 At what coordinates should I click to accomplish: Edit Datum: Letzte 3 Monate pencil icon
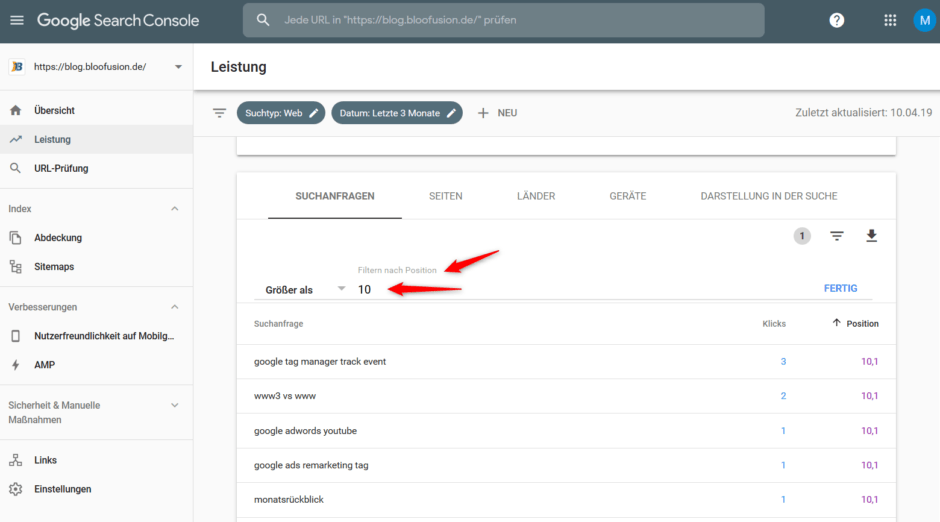tap(451, 113)
